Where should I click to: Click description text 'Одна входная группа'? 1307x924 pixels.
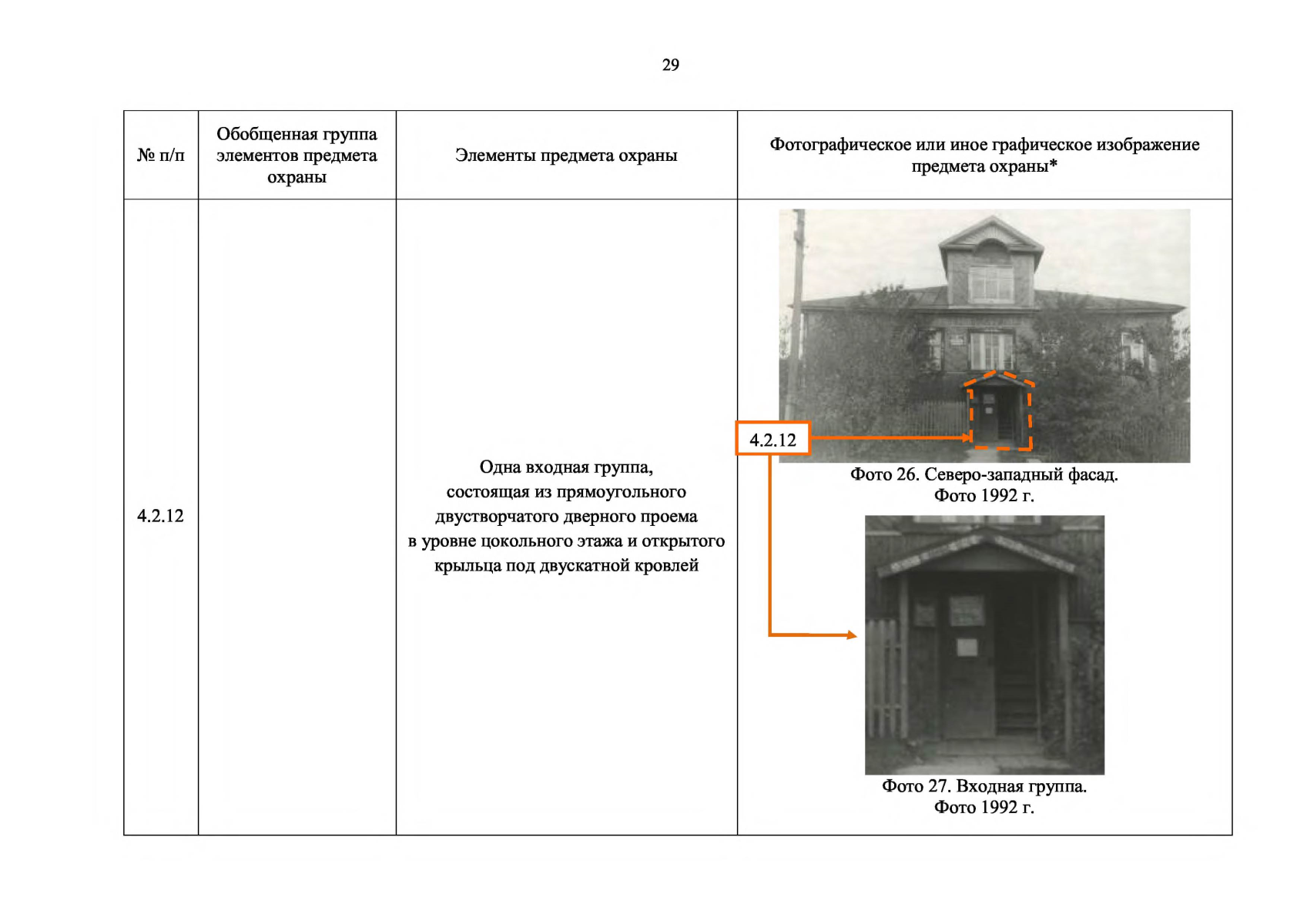click(x=566, y=467)
